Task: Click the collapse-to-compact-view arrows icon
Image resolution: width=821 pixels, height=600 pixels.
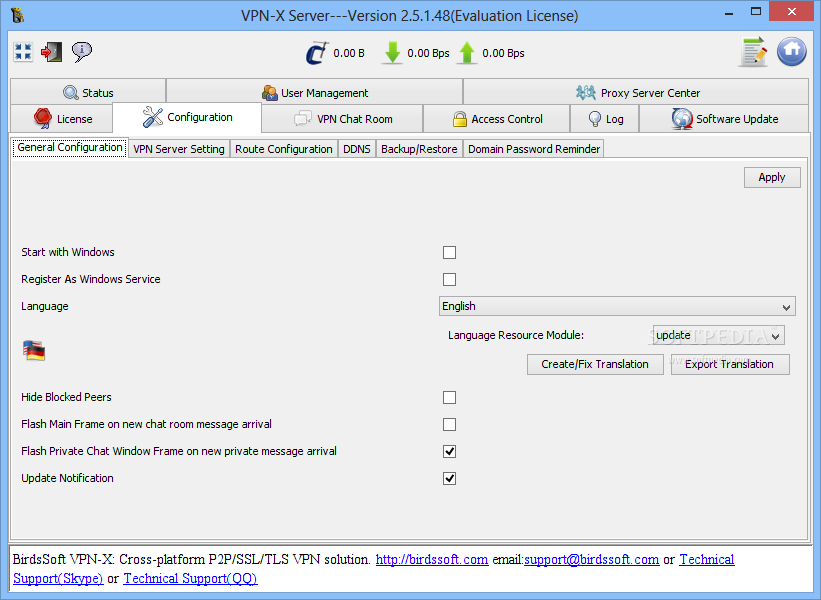Action: point(23,52)
